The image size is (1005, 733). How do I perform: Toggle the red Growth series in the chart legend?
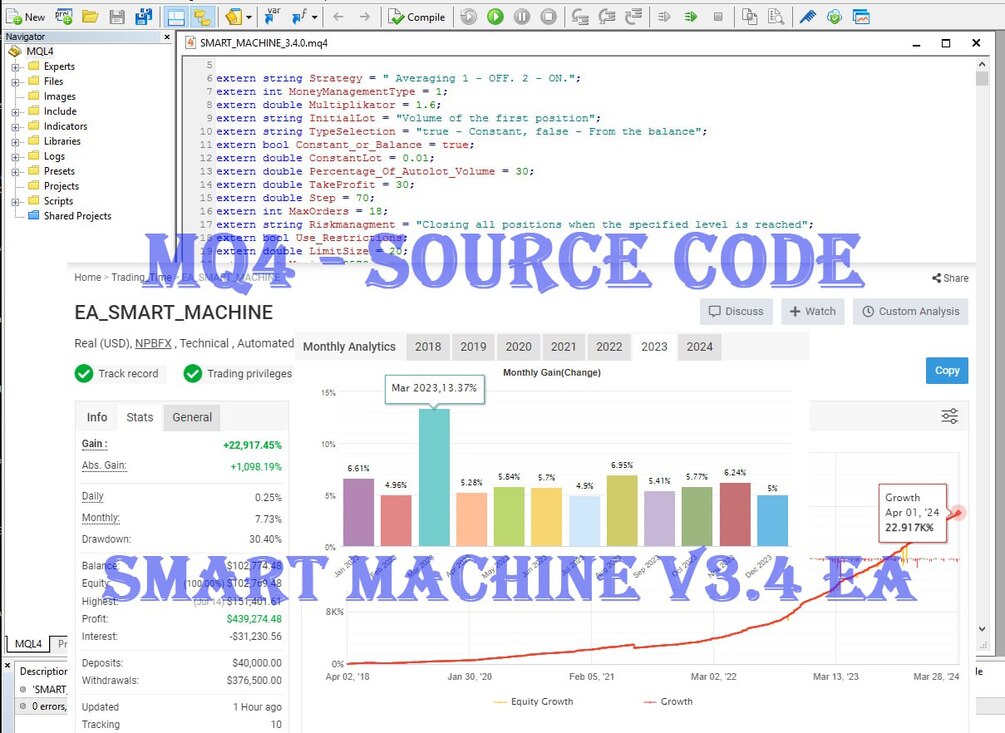tap(668, 702)
